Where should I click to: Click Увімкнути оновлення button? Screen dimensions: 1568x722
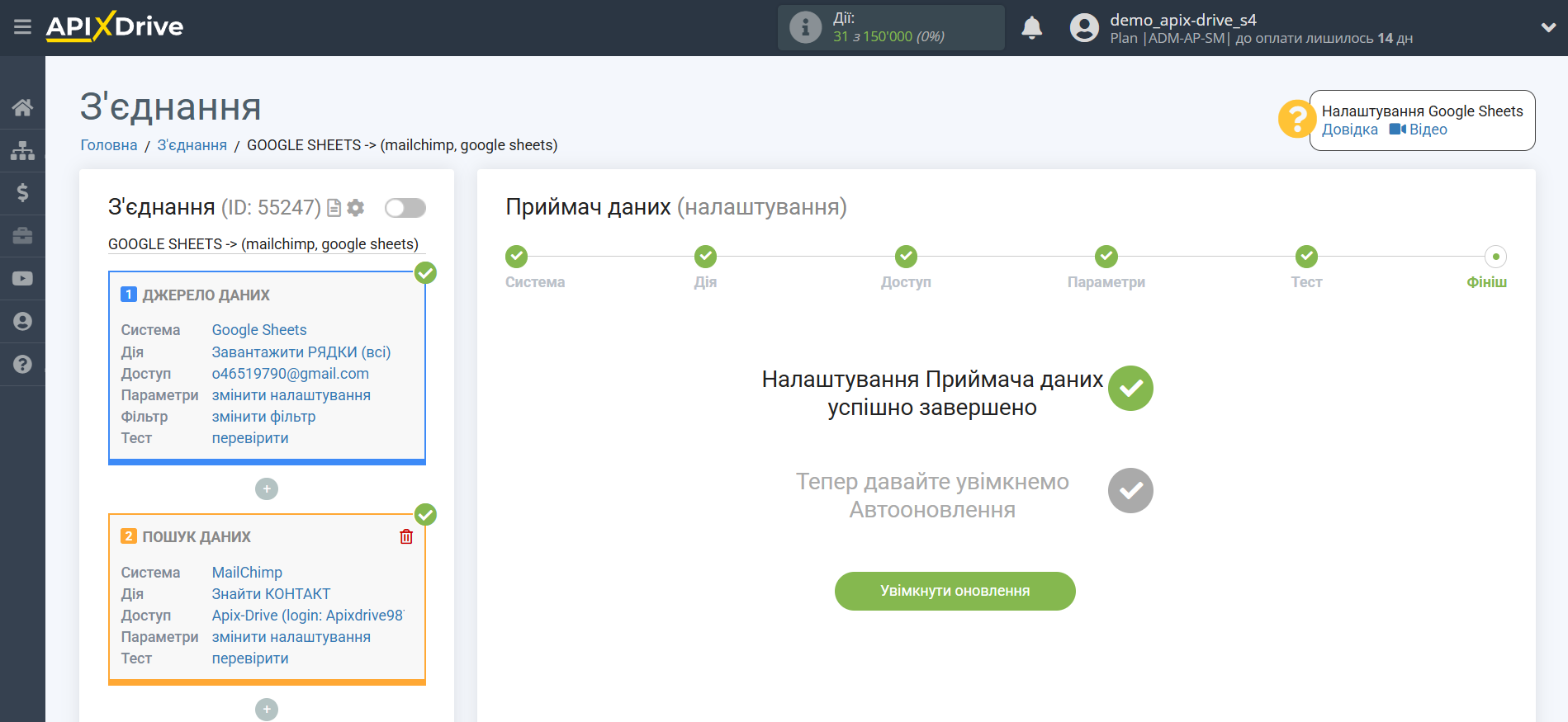coord(955,592)
